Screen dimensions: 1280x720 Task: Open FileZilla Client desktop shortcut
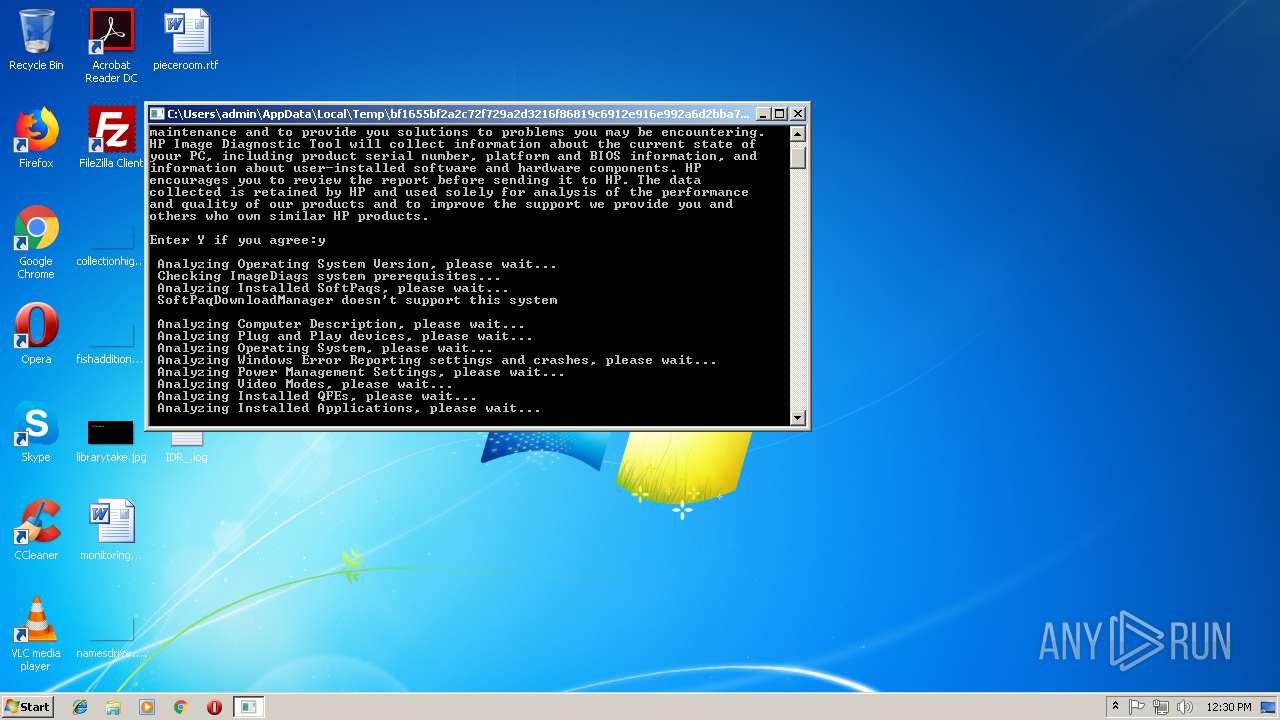[111, 138]
